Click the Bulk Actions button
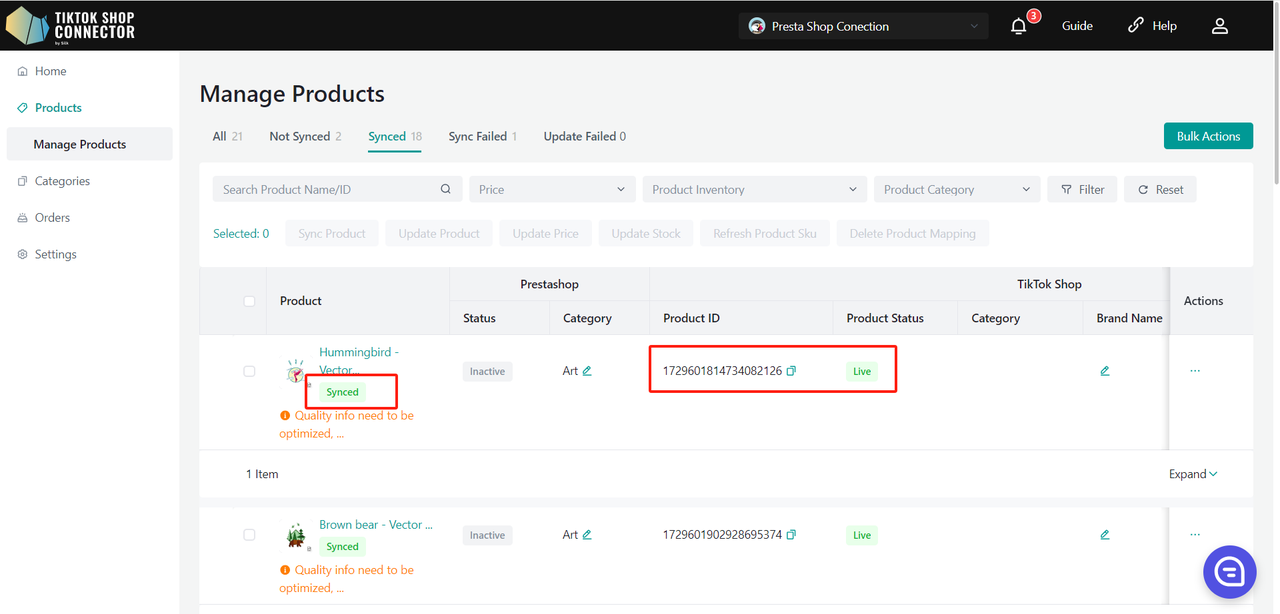Screen dimensions: 1280x614 (x=1208, y=136)
